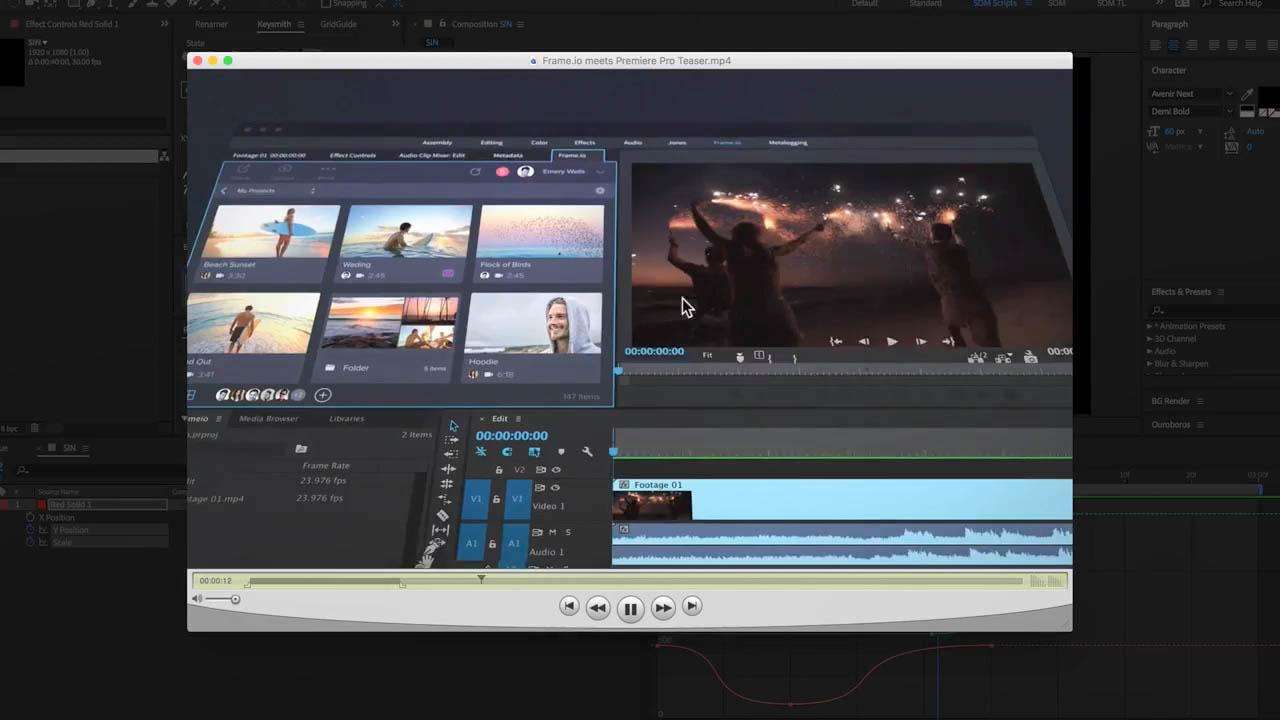Screen dimensions: 1280x720
Task: Select the Color workspace
Action: [539, 142]
